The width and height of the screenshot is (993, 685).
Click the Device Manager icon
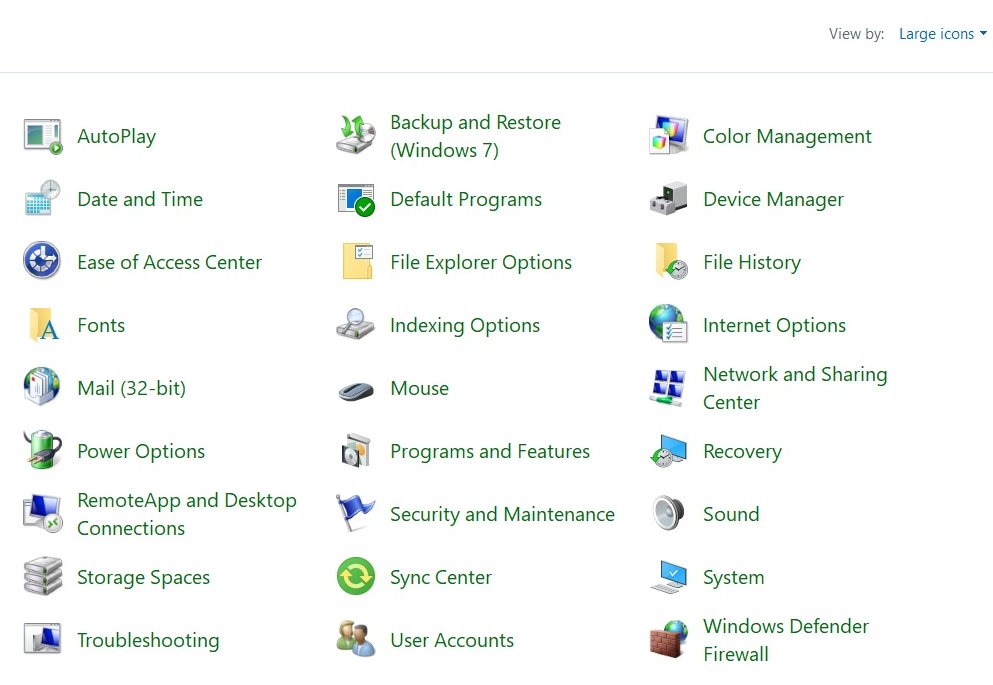click(x=668, y=198)
